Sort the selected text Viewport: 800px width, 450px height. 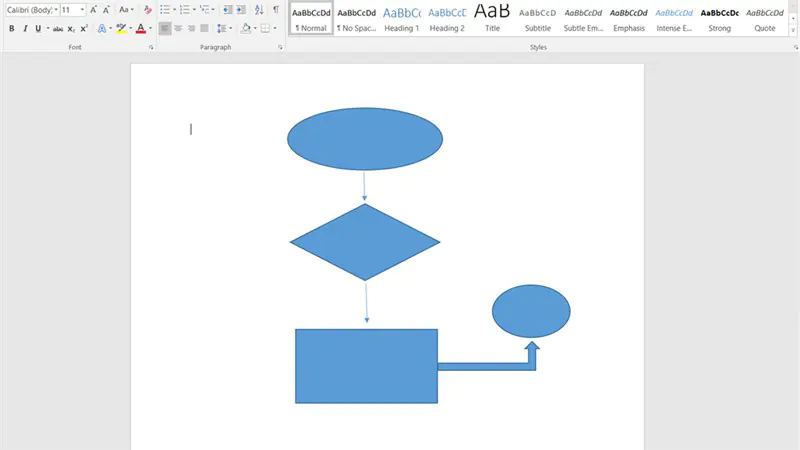(259, 10)
